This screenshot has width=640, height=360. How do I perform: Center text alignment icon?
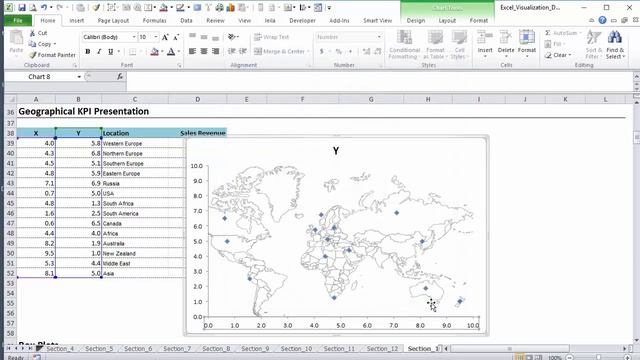[204, 51]
